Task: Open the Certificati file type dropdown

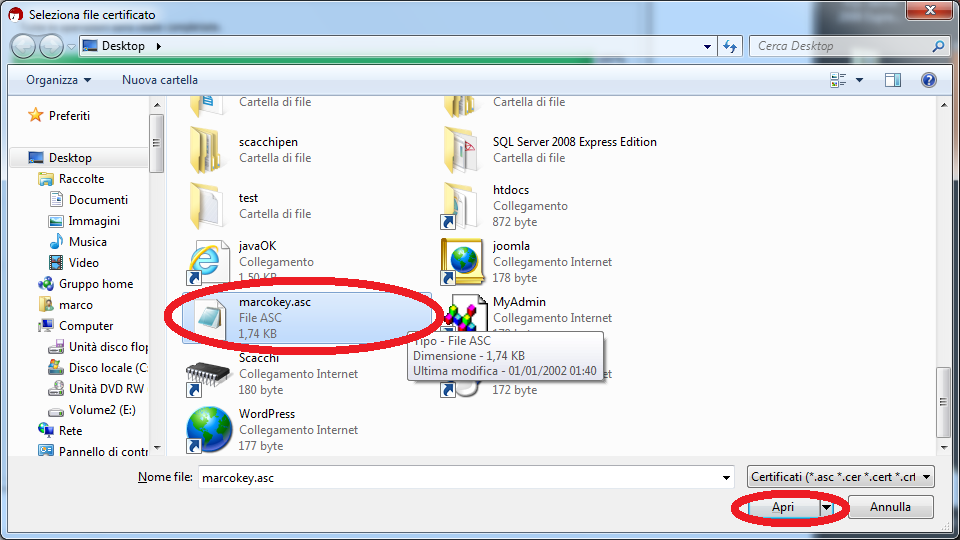Action: point(840,477)
